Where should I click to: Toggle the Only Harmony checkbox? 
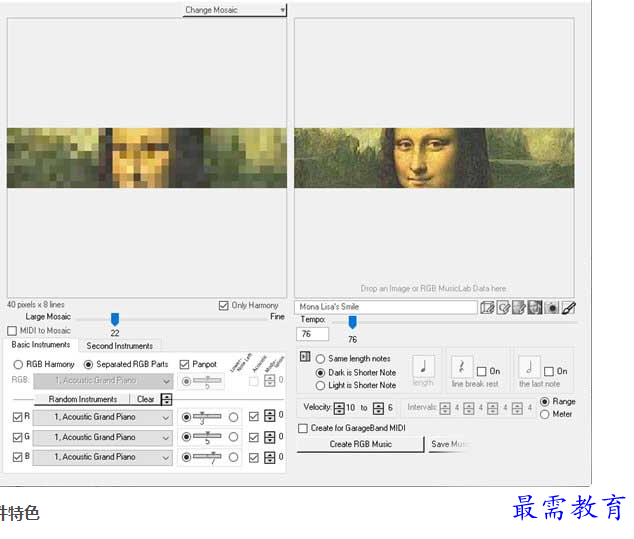pos(224,306)
